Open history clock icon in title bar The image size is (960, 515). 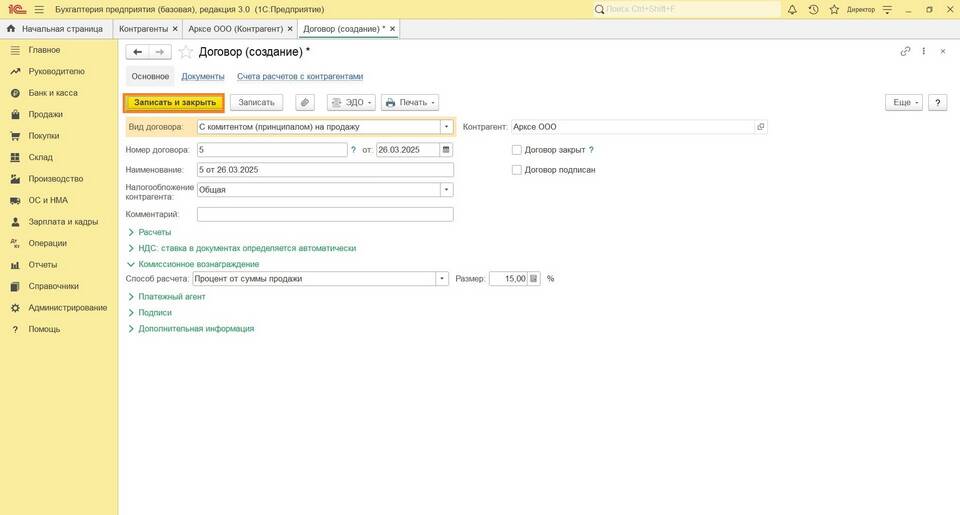tap(813, 9)
